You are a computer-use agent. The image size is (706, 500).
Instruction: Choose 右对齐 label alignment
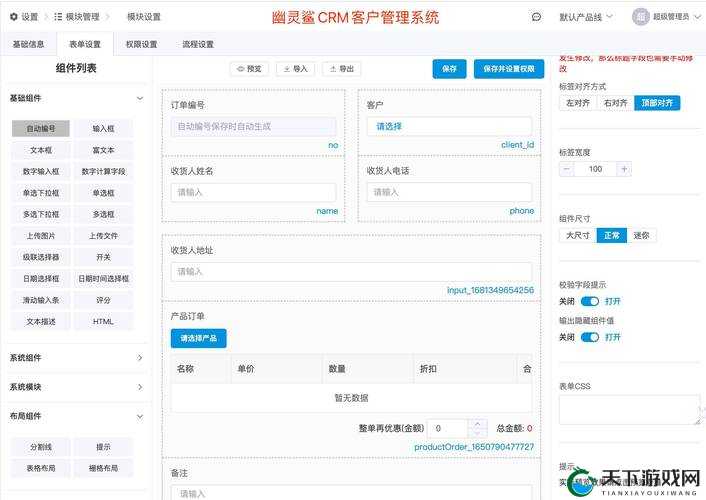[615, 103]
